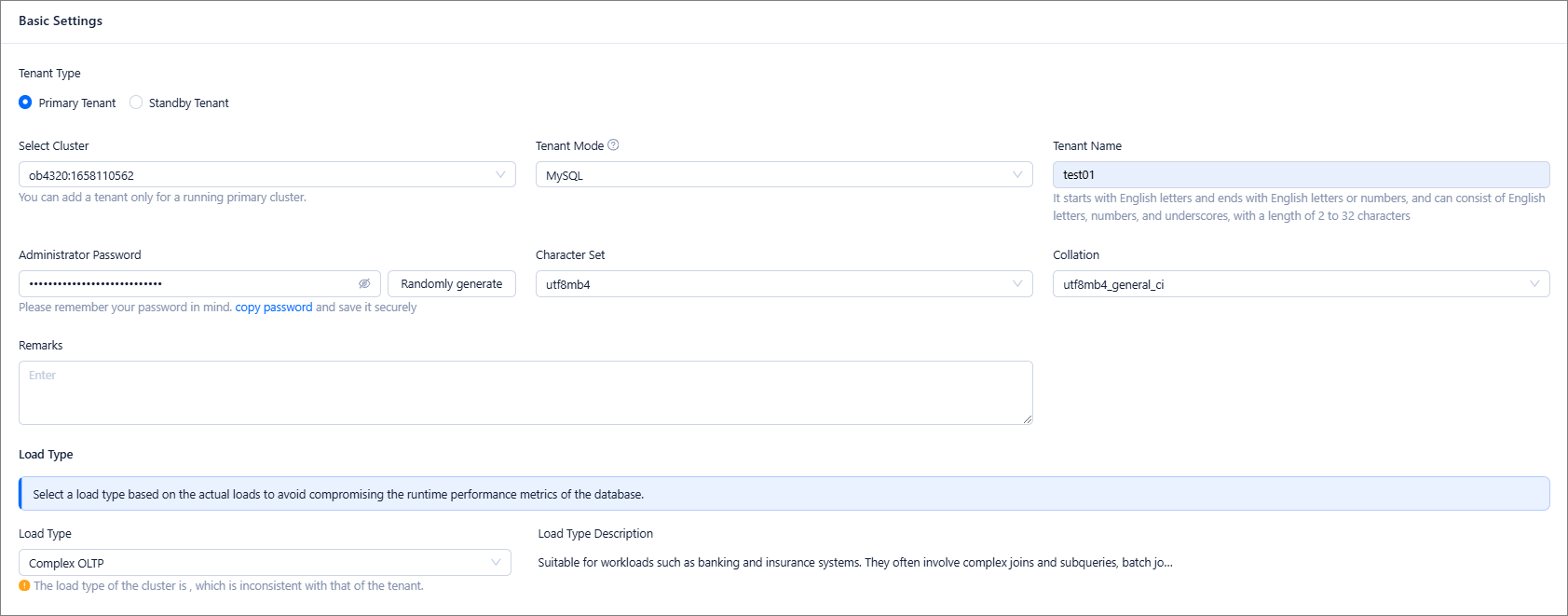The height and width of the screenshot is (616, 1568).
Task: Click the Tenant Name input field
Action: (1301, 175)
